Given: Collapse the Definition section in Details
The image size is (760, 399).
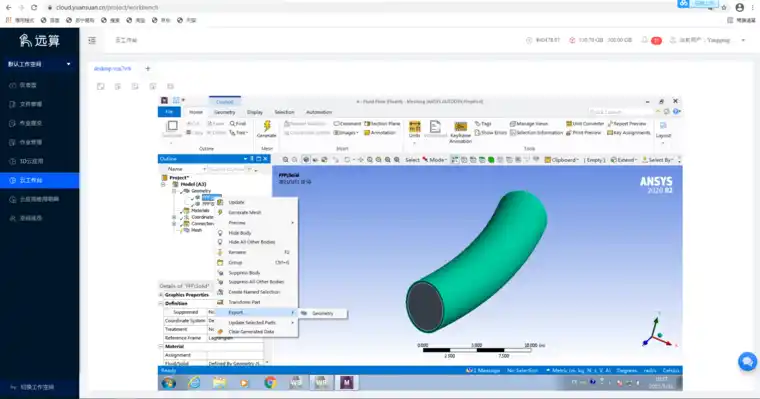Looking at the screenshot, I should pos(161,303).
